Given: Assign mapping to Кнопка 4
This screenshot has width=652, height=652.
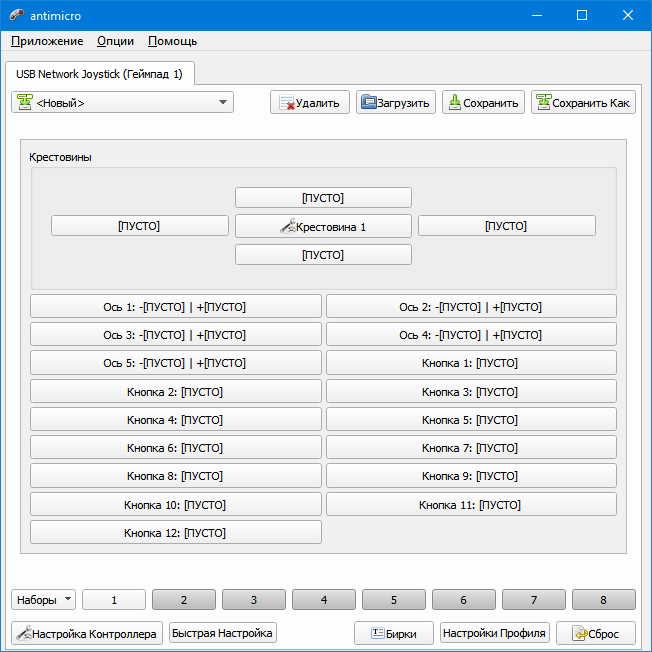Looking at the screenshot, I should coord(175,419).
